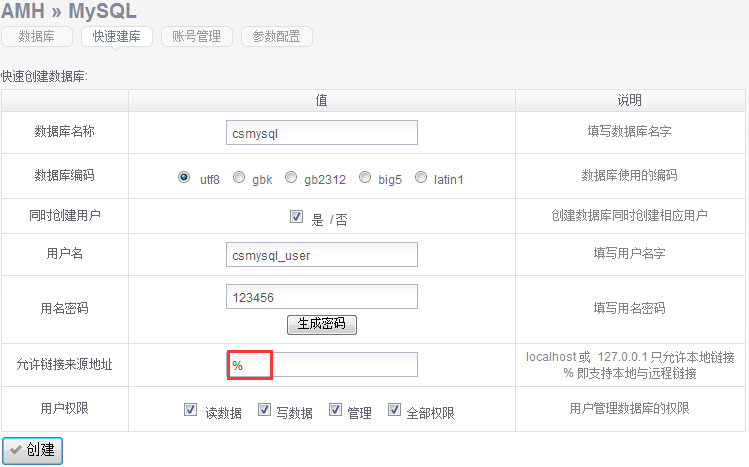Click the 用户管理数据库的权限 description

630,408
